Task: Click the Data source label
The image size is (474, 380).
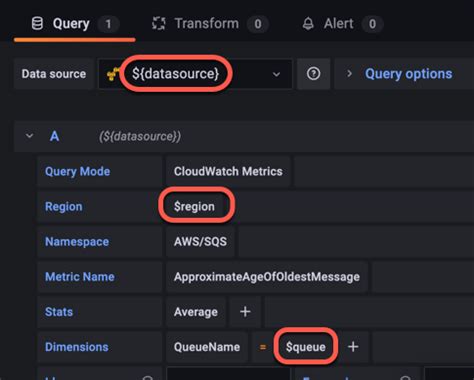Action: point(54,74)
